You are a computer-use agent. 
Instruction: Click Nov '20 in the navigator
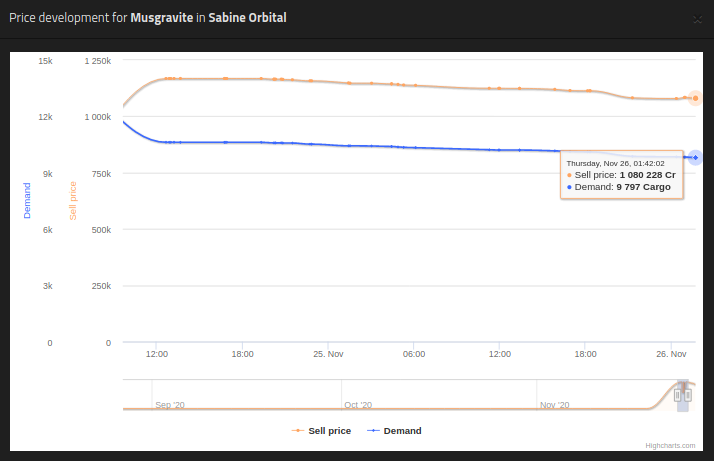[554, 405]
